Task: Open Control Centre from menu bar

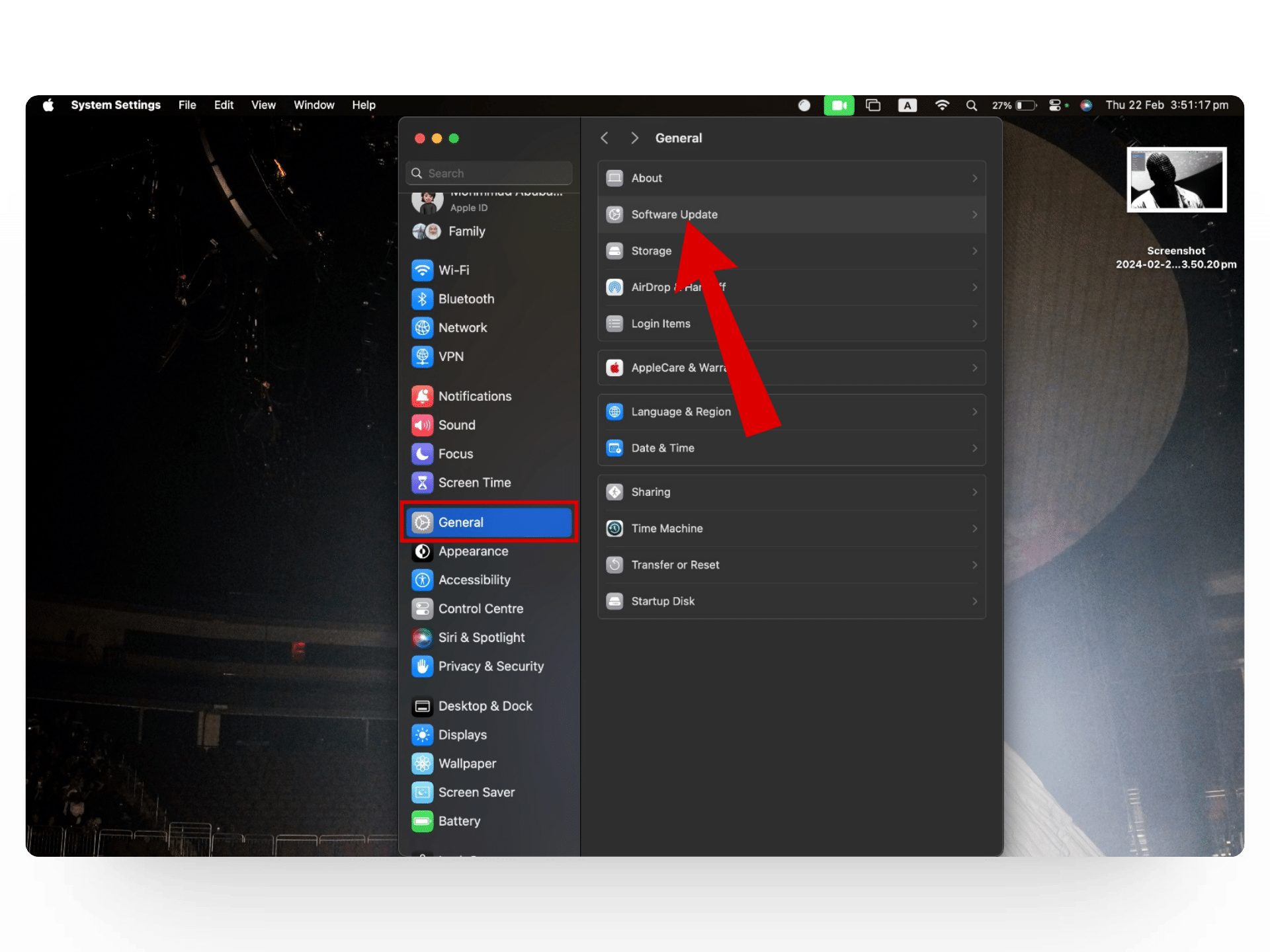Action: (x=1055, y=105)
